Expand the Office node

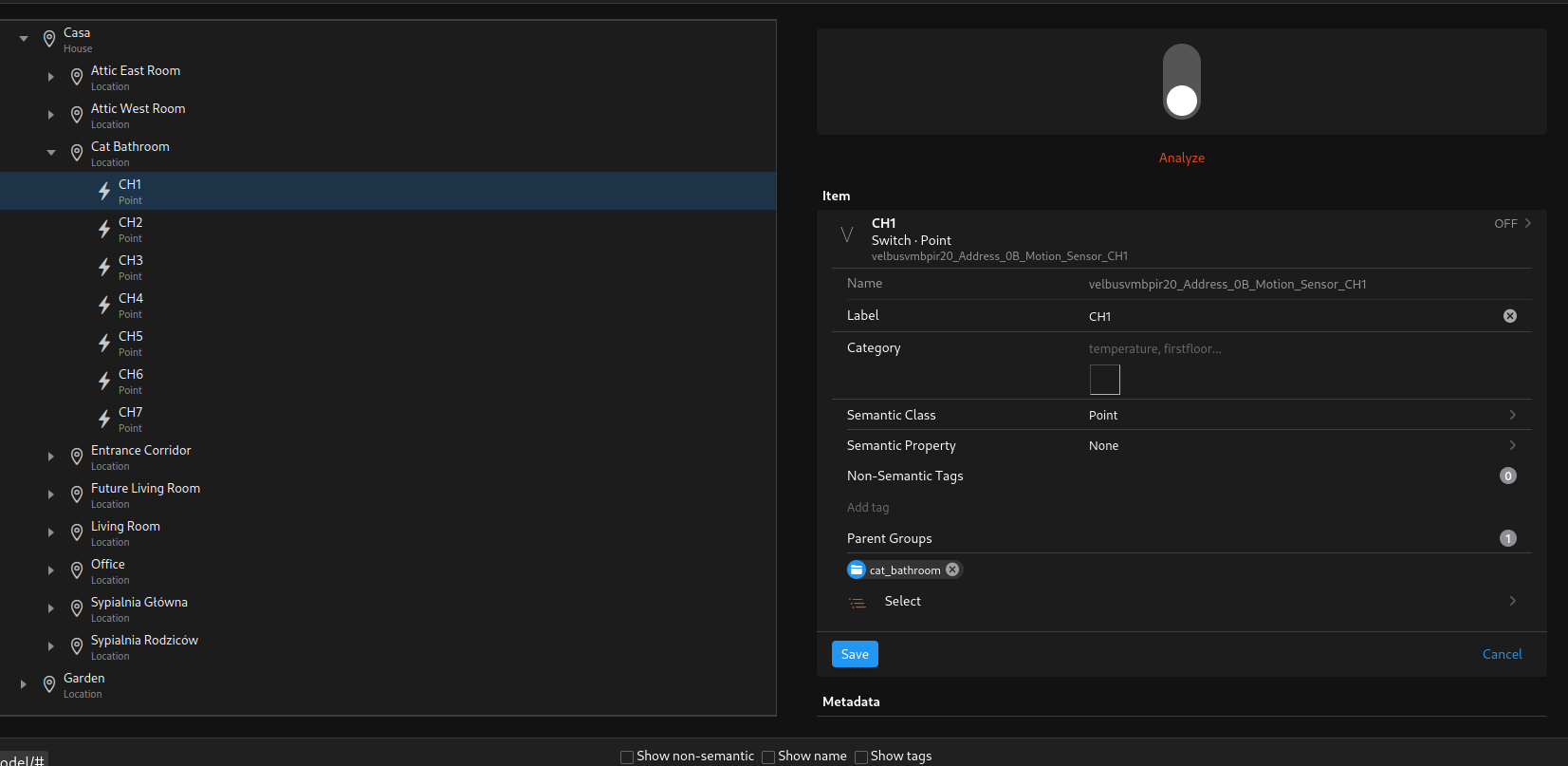click(51, 570)
